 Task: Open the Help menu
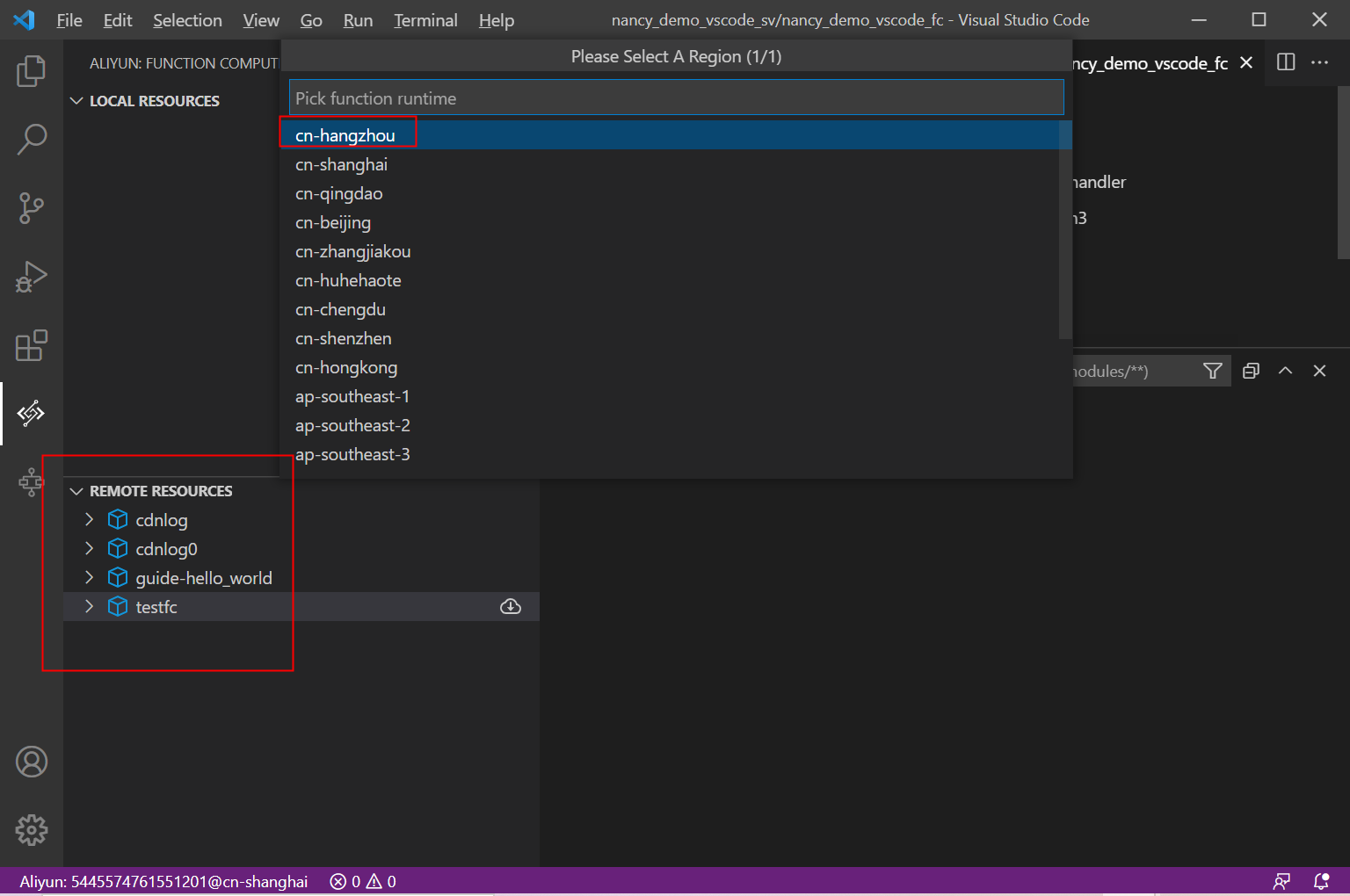click(x=497, y=20)
